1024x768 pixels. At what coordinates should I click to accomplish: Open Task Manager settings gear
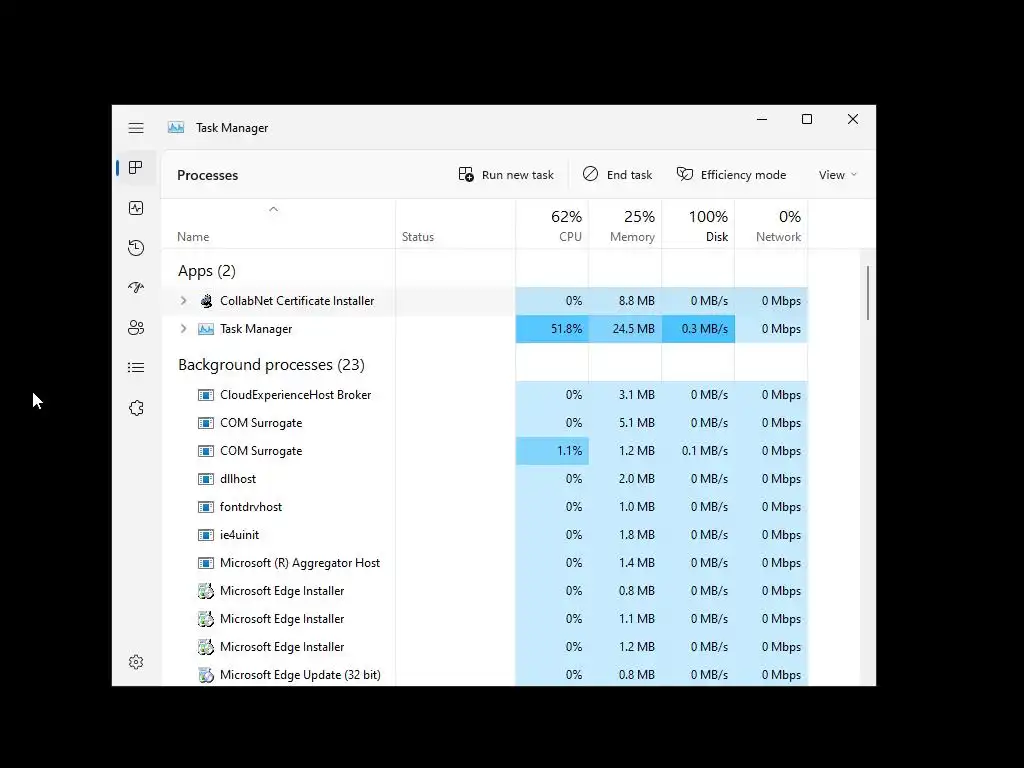pyautogui.click(x=136, y=662)
